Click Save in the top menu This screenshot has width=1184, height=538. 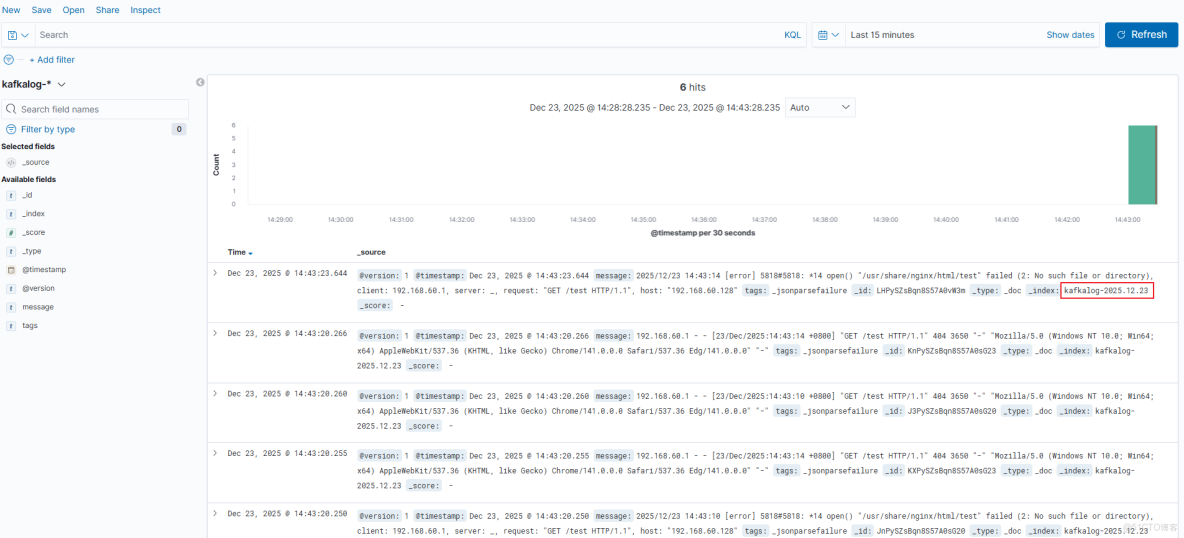42,10
